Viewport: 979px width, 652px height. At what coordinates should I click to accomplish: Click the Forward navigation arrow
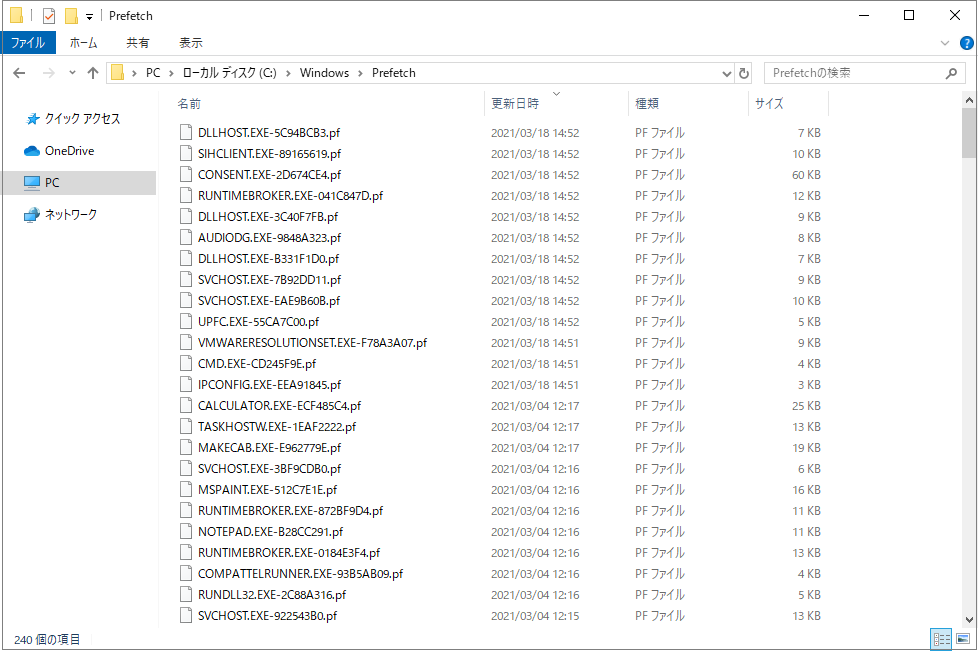[49, 73]
